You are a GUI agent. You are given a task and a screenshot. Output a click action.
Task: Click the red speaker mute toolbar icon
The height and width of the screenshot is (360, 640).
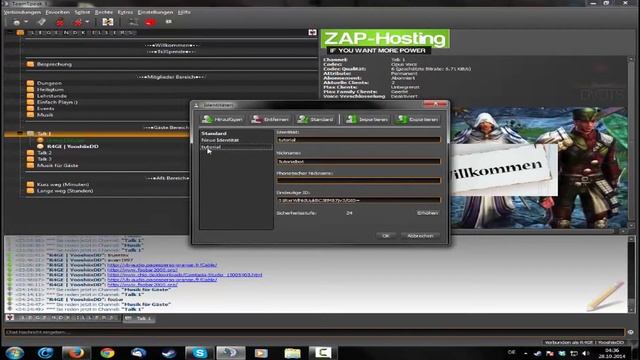150,22
